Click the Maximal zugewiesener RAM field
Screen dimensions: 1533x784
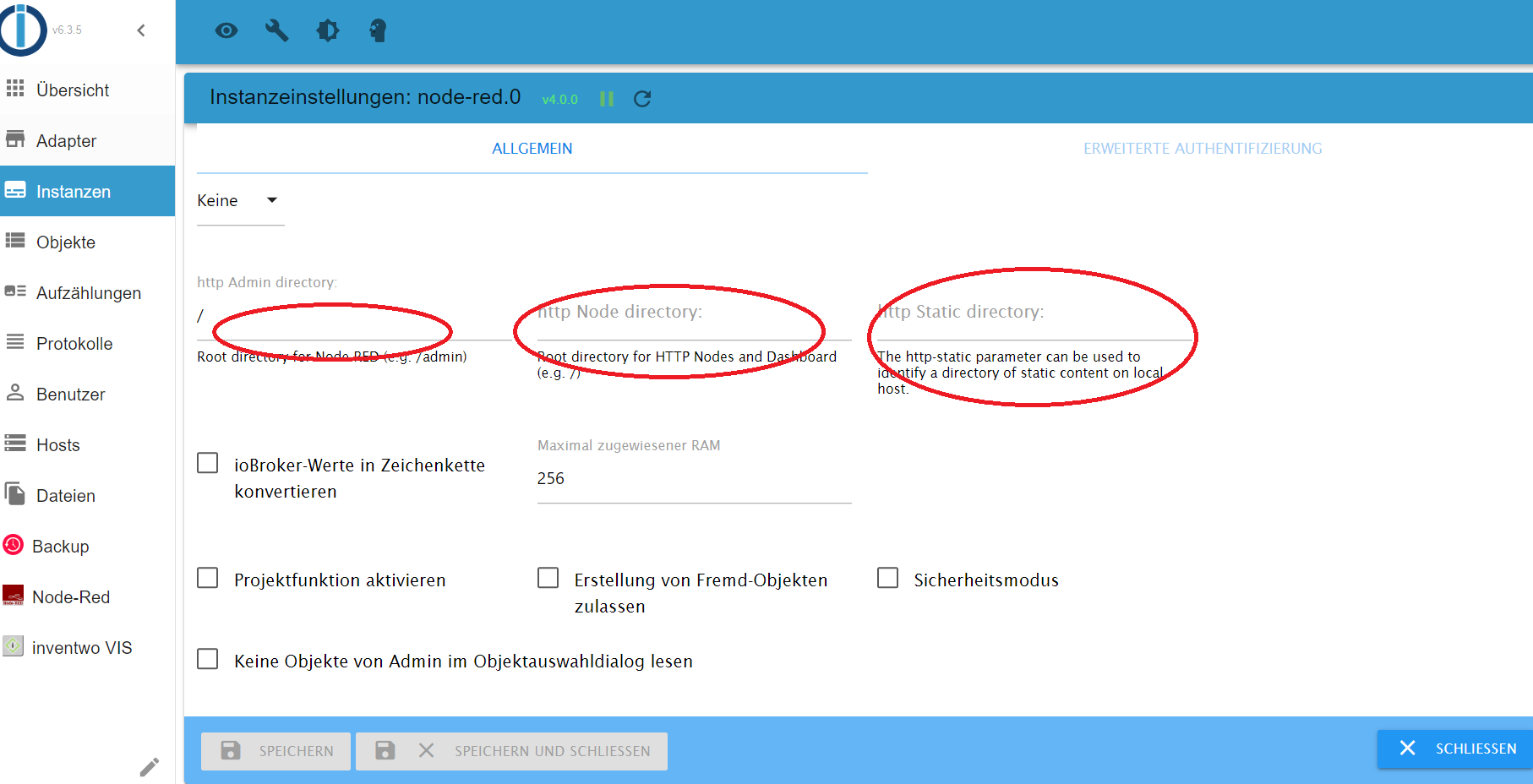[x=694, y=478]
